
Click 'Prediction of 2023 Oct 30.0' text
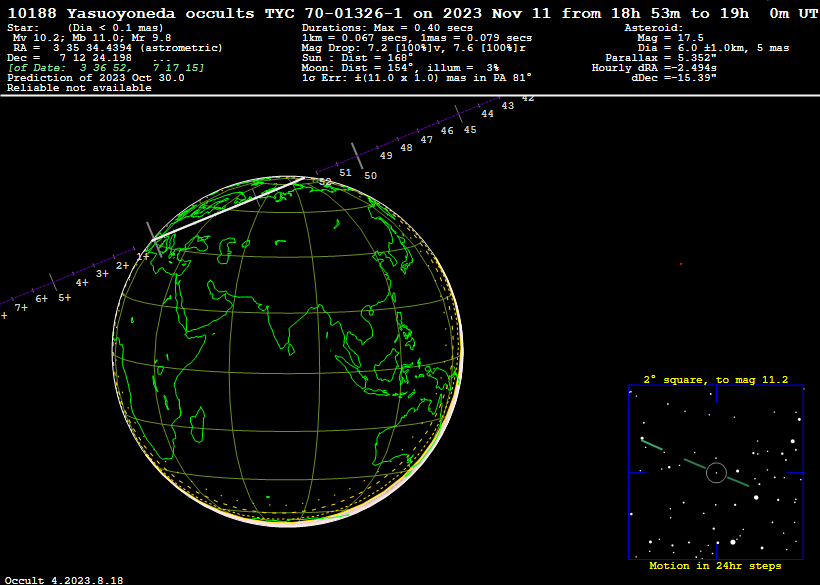(96, 78)
